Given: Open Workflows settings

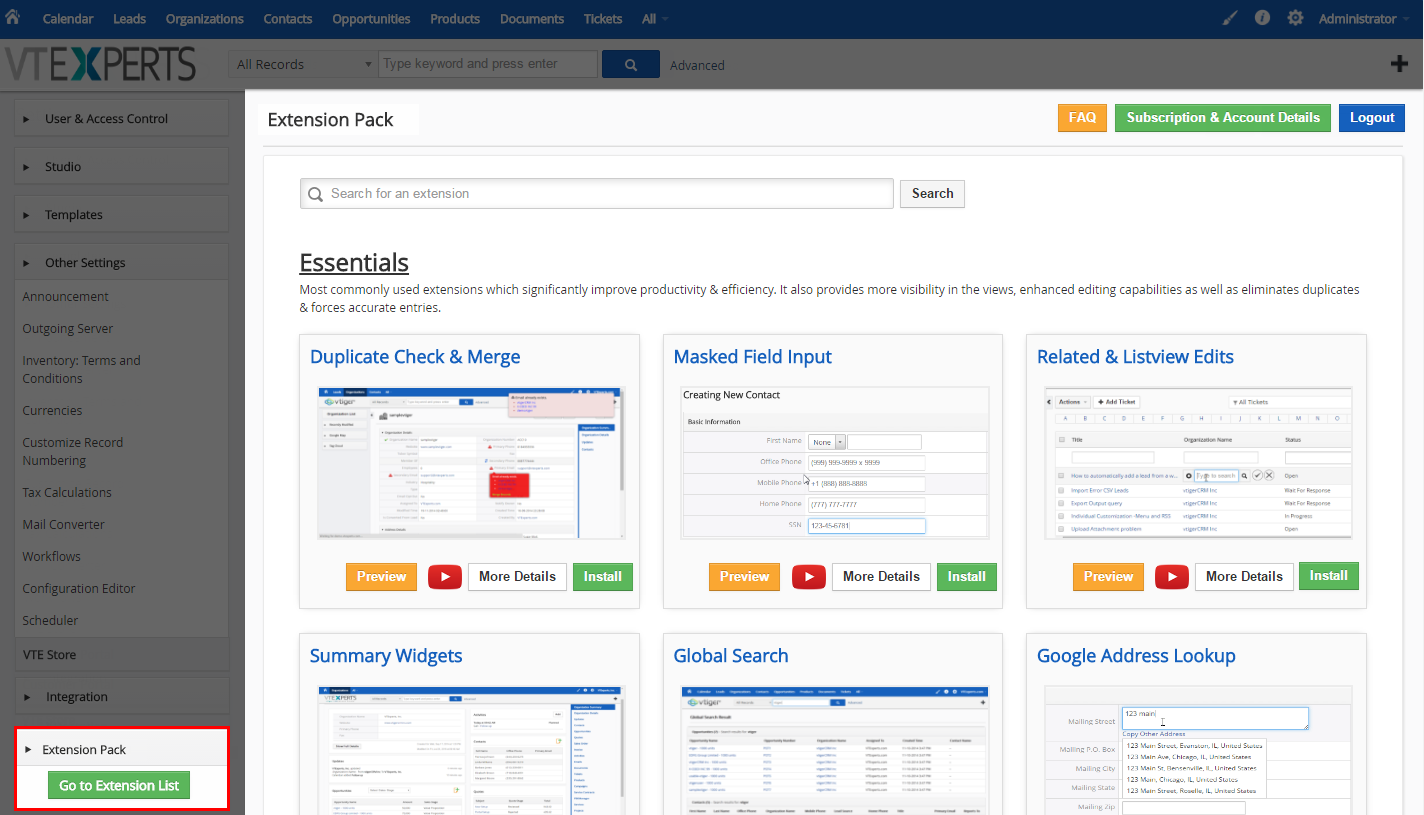Looking at the screenshot, I should 52,557.
